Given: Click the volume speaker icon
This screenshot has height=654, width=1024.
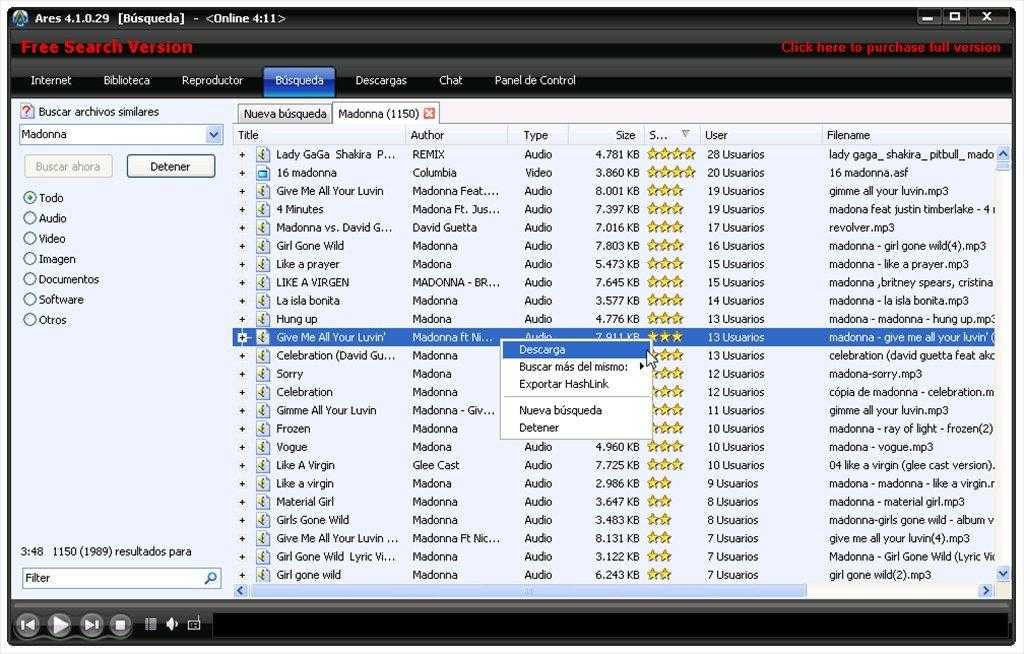Looking at the screenshot, I should coord(172,624).
